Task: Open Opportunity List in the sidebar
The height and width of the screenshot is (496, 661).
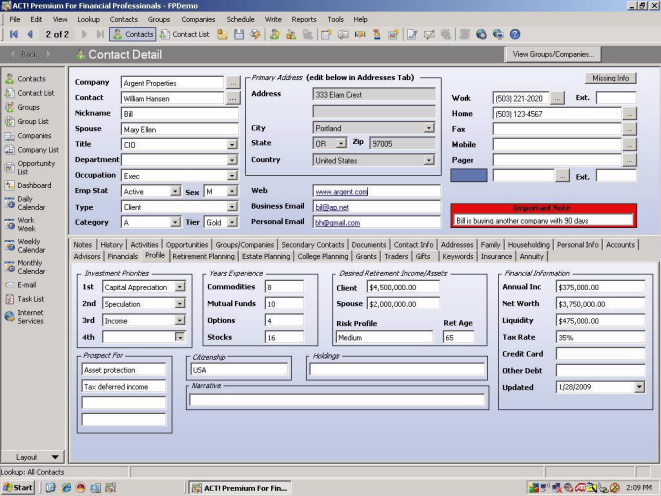Action: point(30,167)
